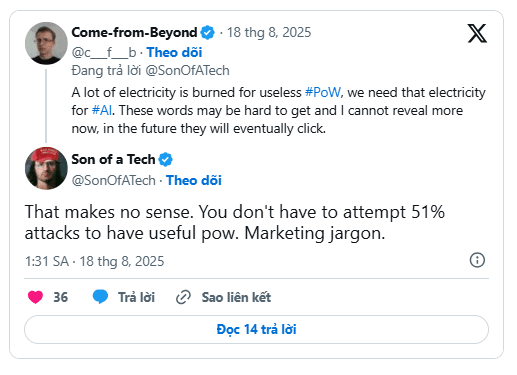The width and height of the screenshot is (517, 375).
Task: Open the info circle icon
Action: 477,260
